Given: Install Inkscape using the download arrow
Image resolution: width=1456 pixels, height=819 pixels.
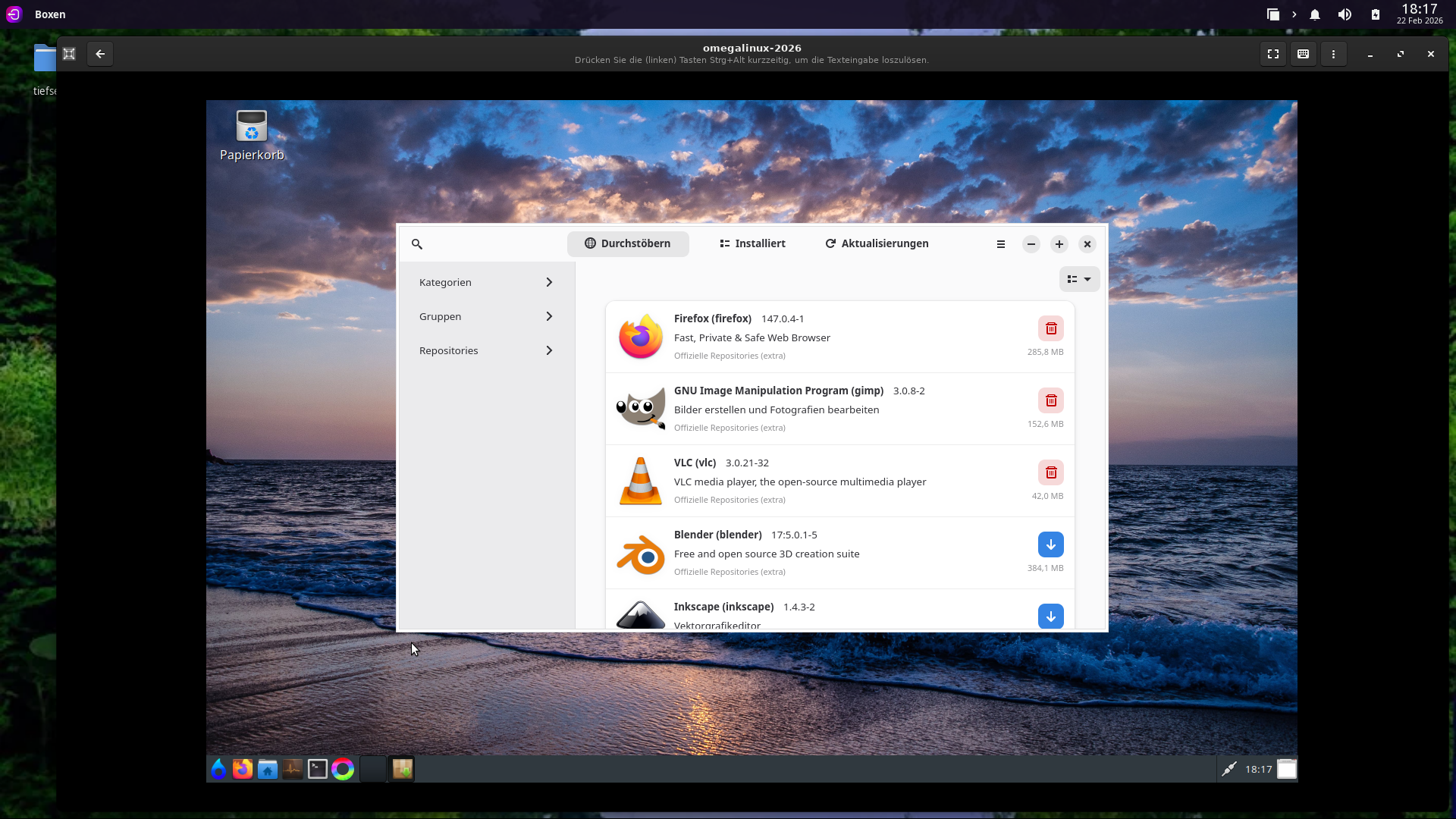Looking at the screenshot, I should pos(1051,616).
